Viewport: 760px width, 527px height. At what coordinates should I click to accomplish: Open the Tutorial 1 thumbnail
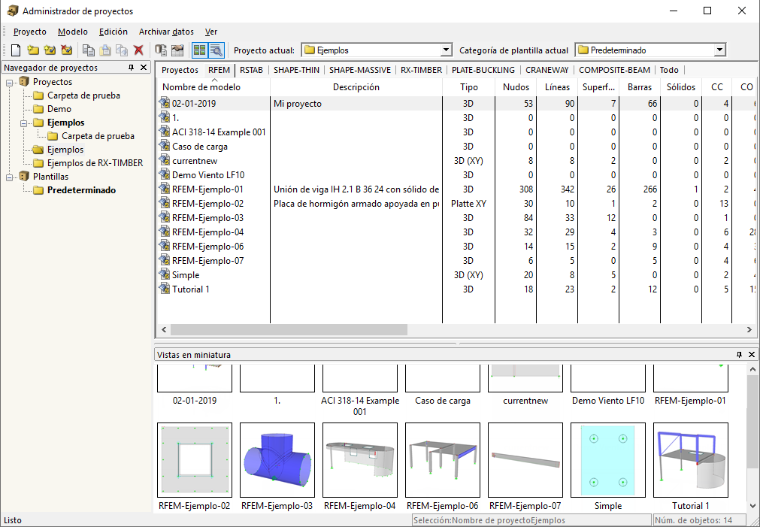click(x=690, y=460)
